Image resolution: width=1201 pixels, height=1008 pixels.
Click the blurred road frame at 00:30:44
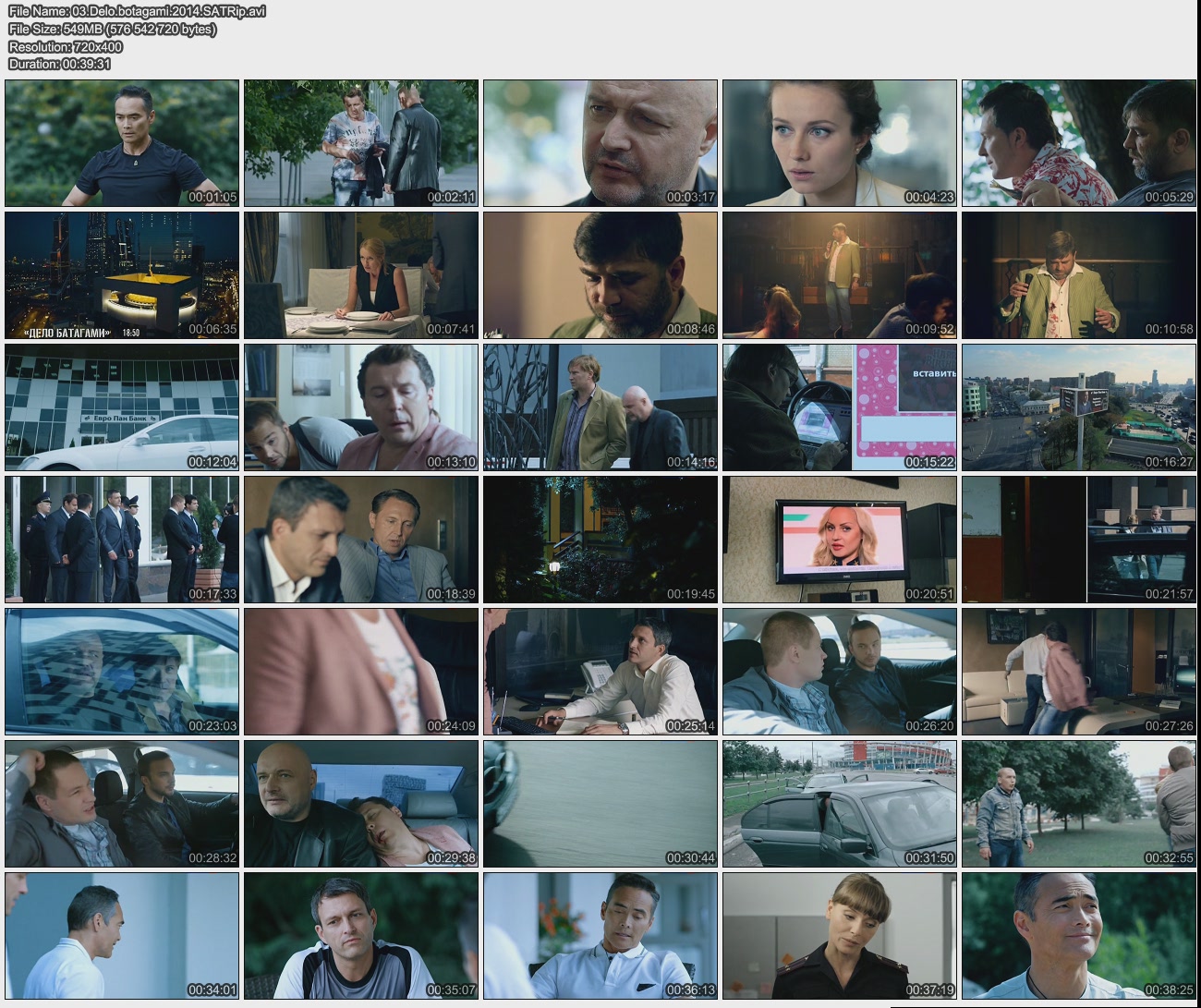coord(600,804)
